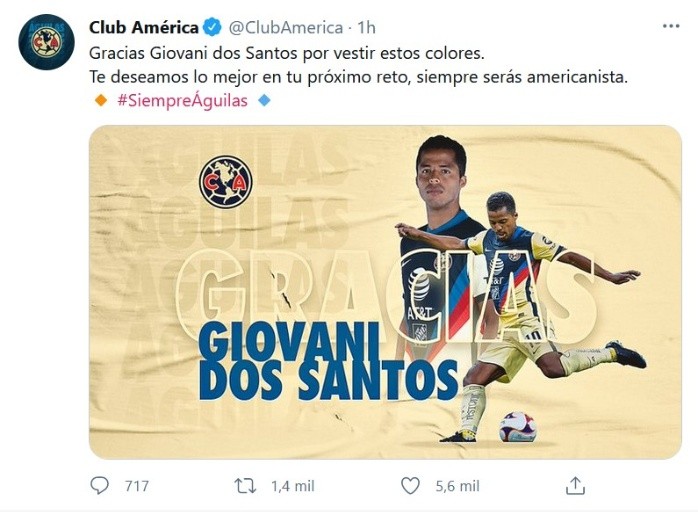Open the #SiempreÁguilas hashtag link
The image size is (698, 515).
[x=183, y=101]
